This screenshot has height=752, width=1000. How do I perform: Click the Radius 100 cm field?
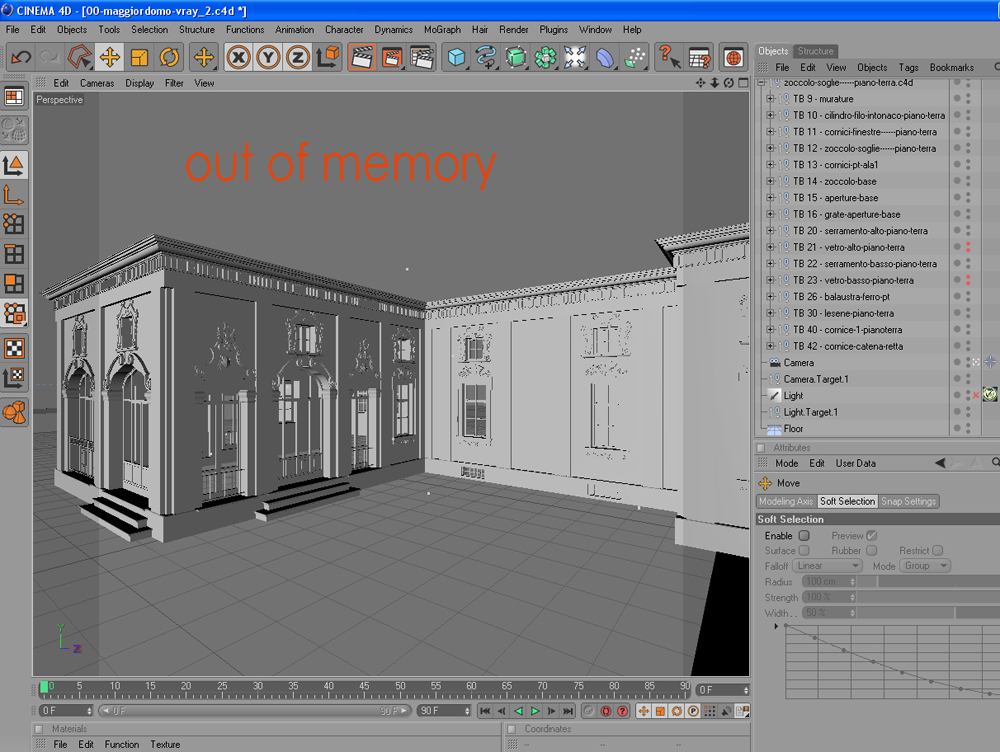pyautogui.click(x=829, y=582)
